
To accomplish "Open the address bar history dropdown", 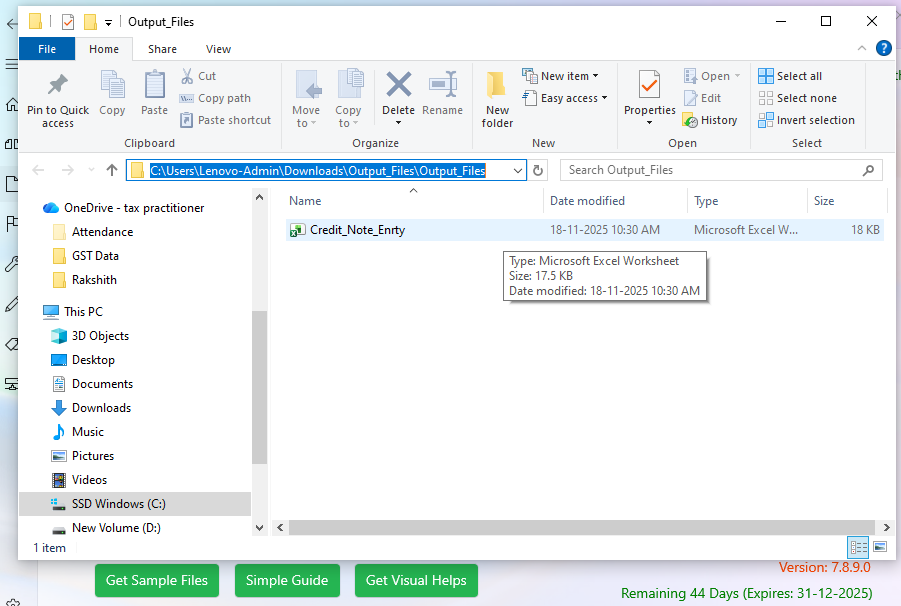I will tap(517, 171).
